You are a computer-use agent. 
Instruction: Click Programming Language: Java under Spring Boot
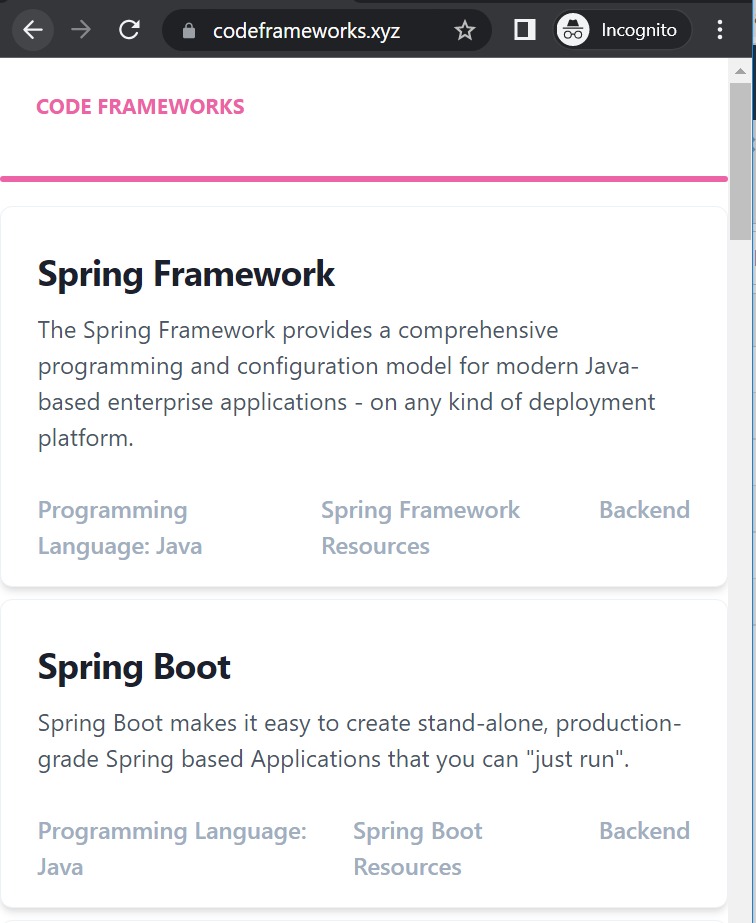pos(172,849)
